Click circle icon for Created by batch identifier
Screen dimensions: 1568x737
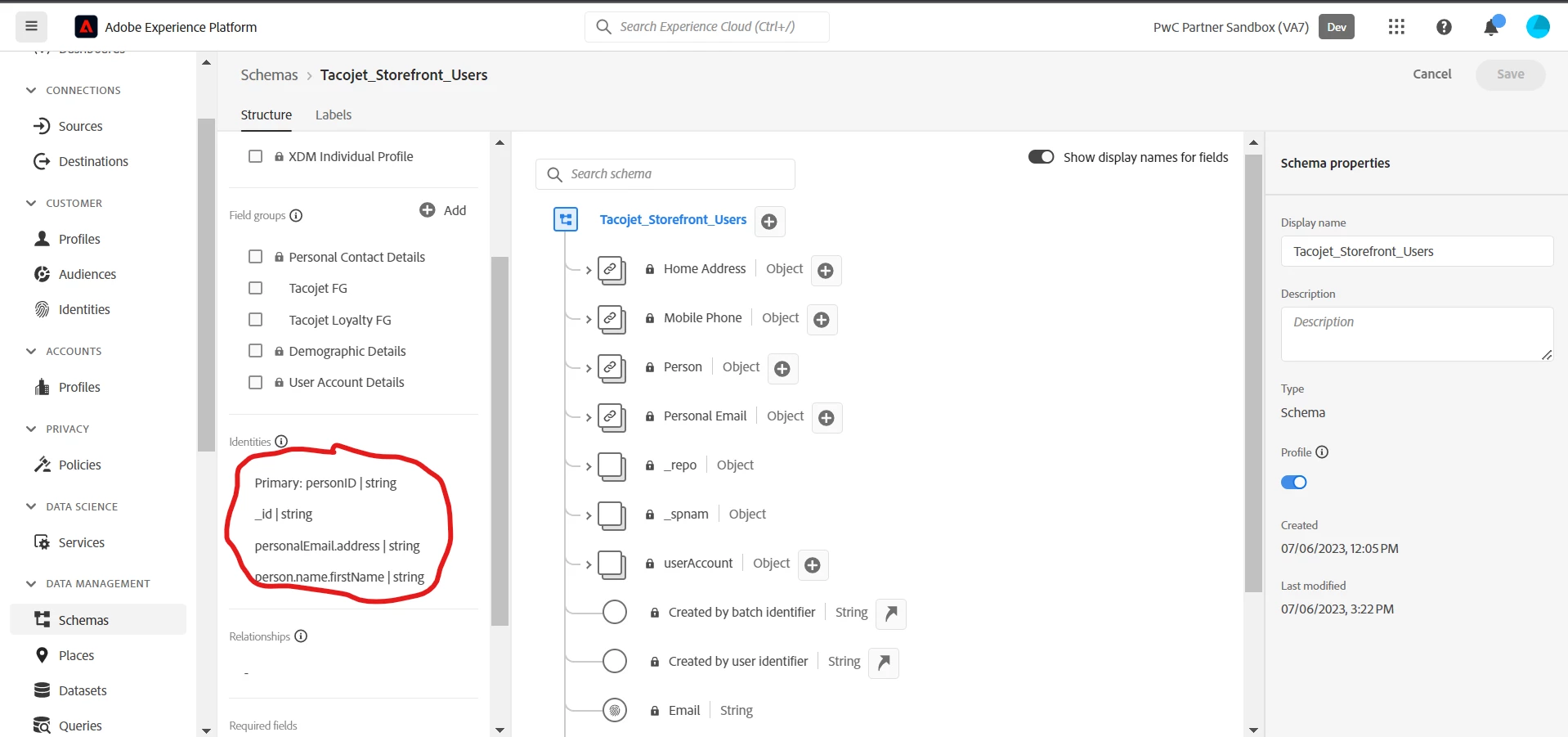tap(615, 612)
